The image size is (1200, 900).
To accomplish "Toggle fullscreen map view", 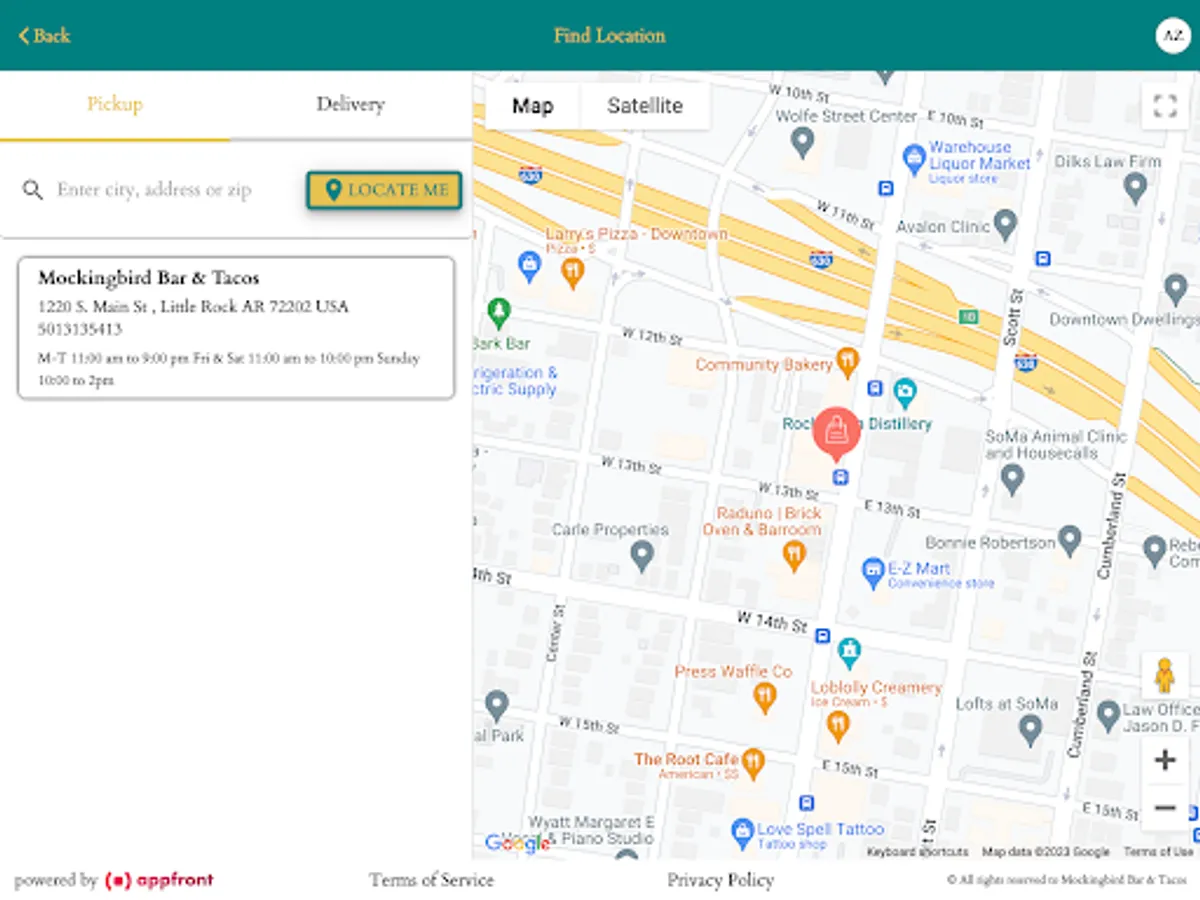I will pyautogui.click(x=1165, y=106).
